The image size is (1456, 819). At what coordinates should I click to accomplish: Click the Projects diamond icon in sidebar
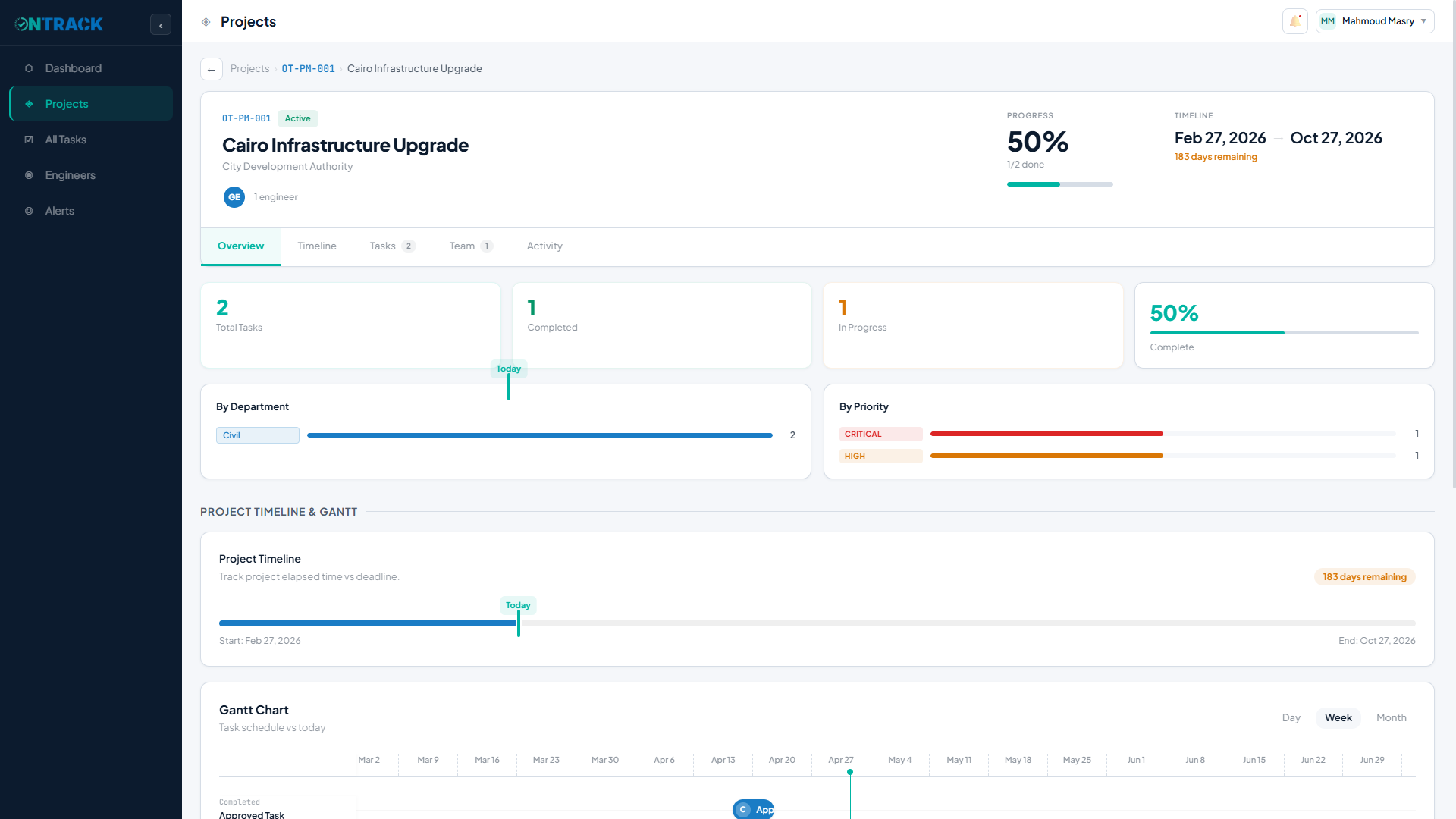[x=29, y=104]
